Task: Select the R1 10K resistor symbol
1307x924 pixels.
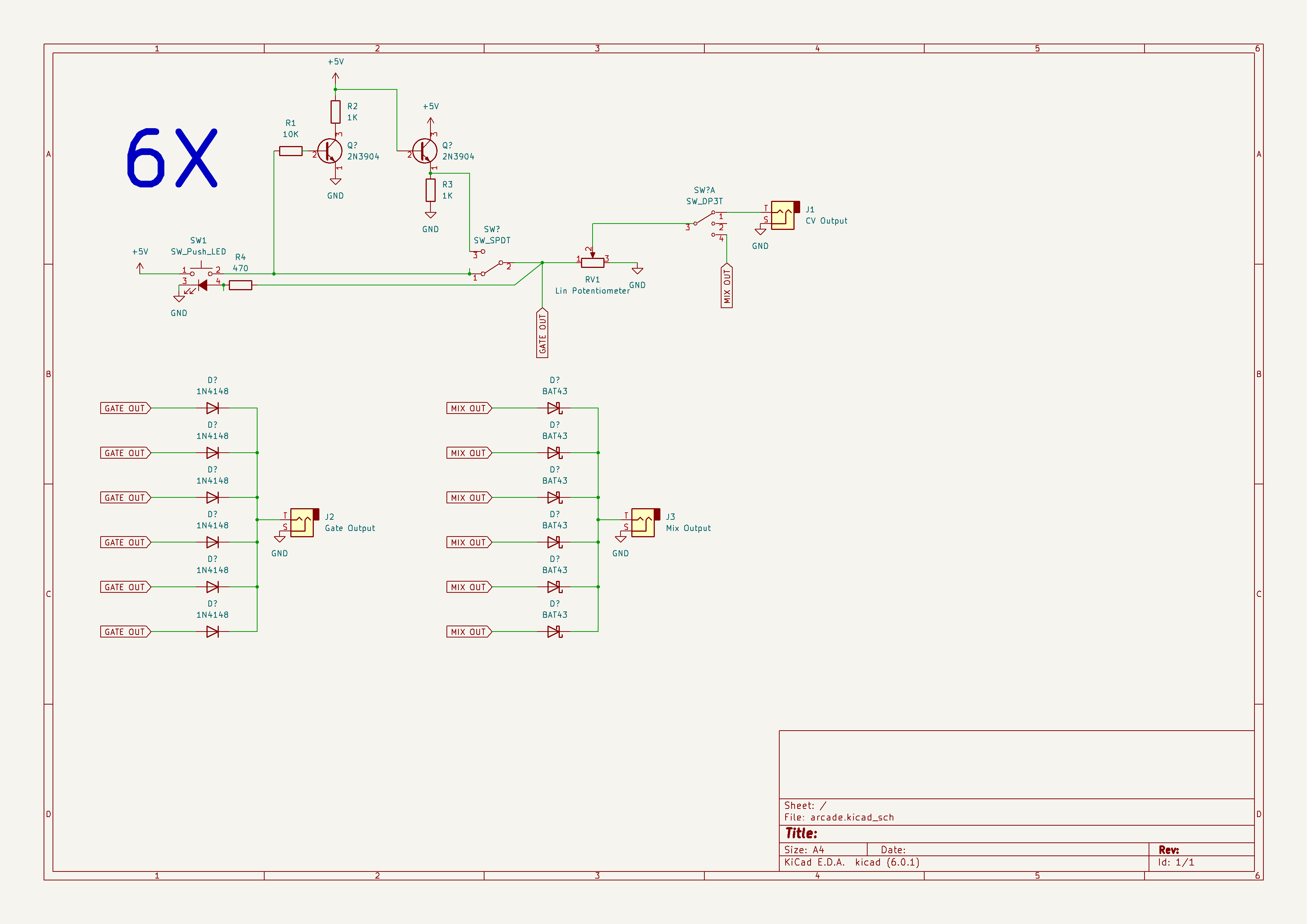Action: (290, 151)
